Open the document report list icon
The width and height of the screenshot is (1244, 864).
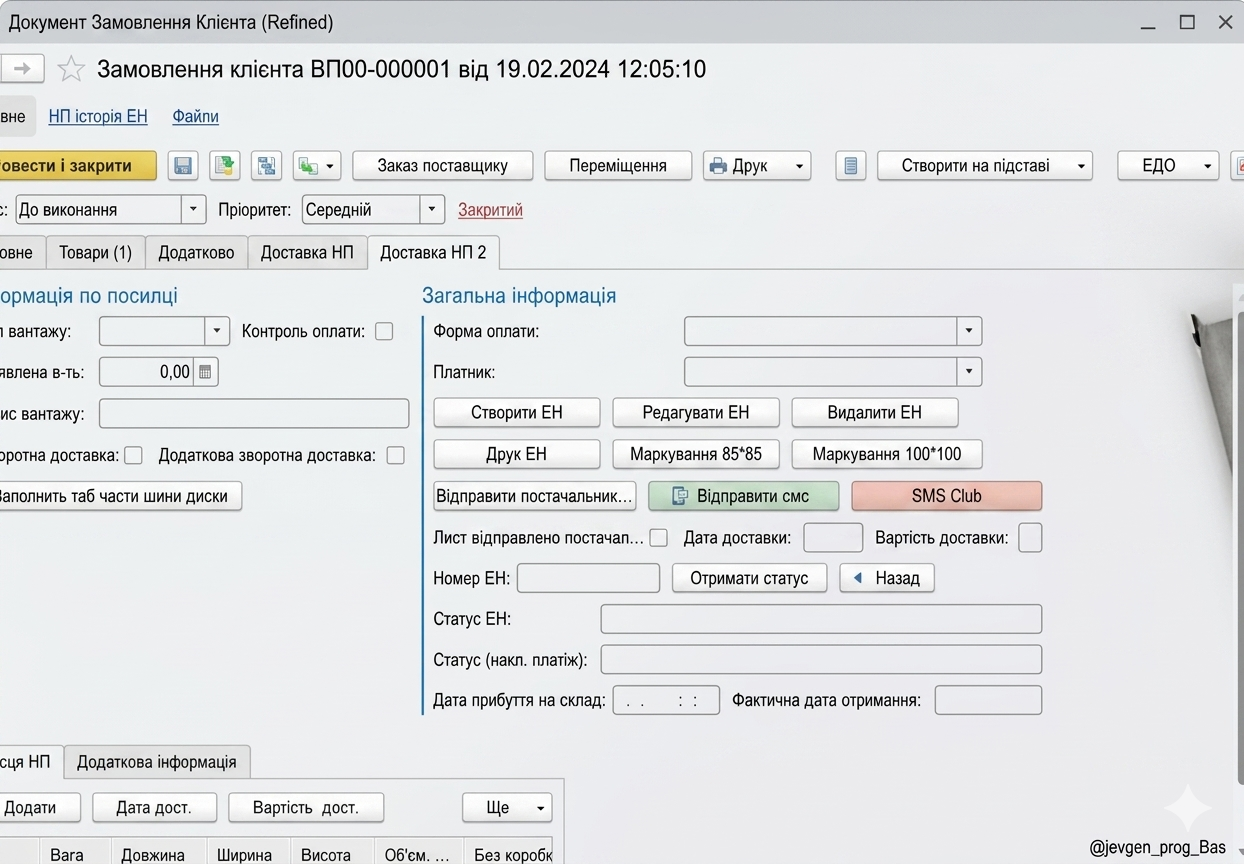click(x=850, y=166)
